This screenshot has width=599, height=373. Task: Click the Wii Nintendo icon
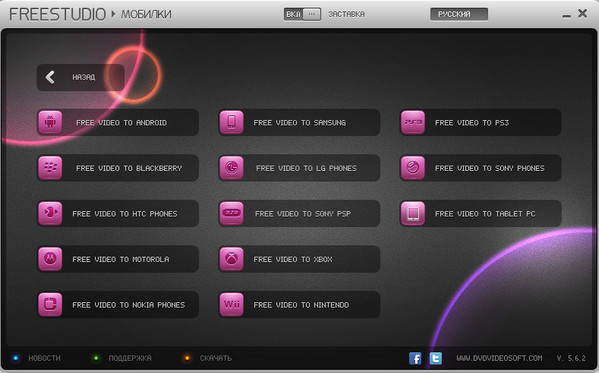click(232, 305)
